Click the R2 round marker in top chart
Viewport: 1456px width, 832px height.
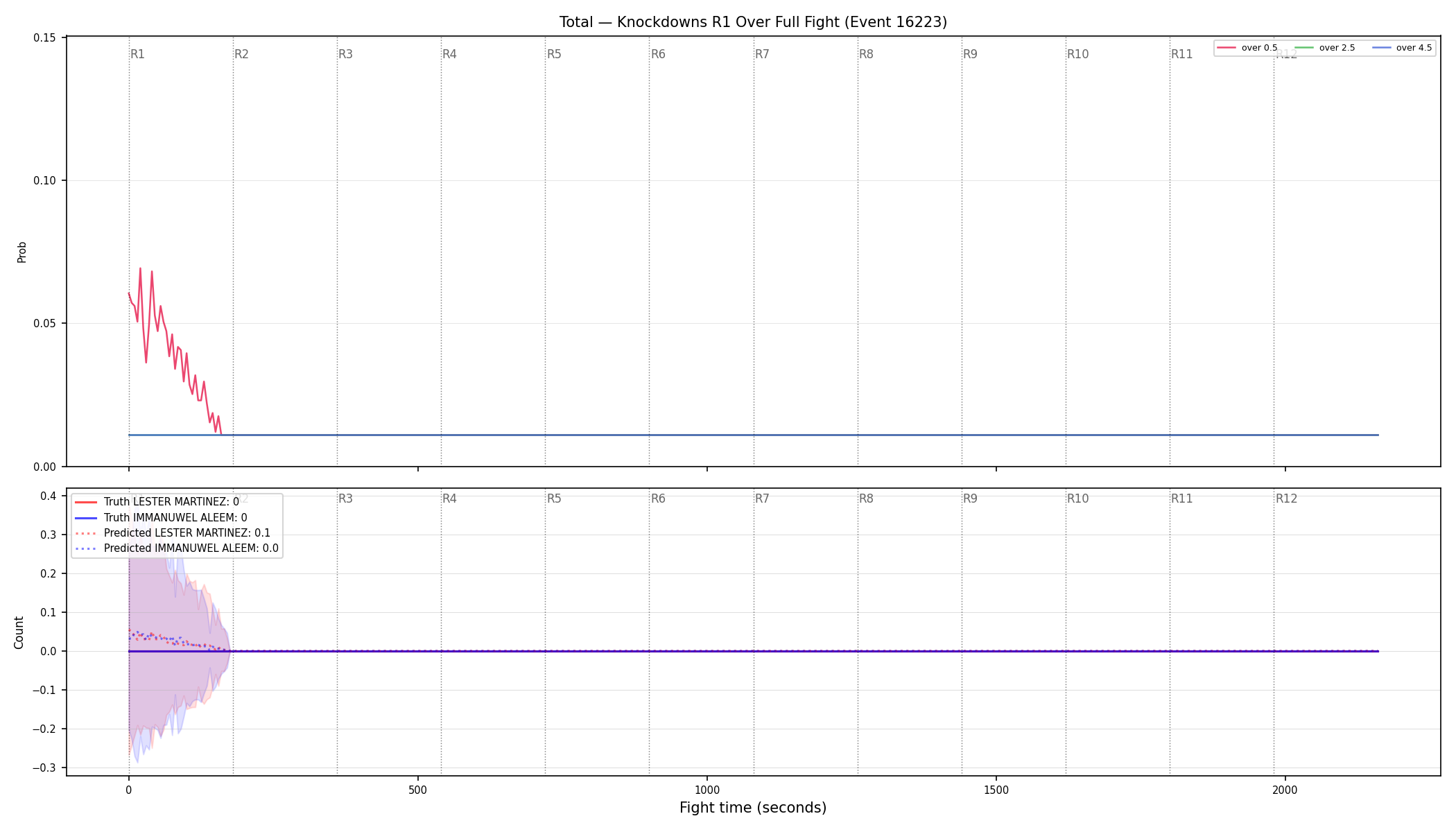(241, 54)
